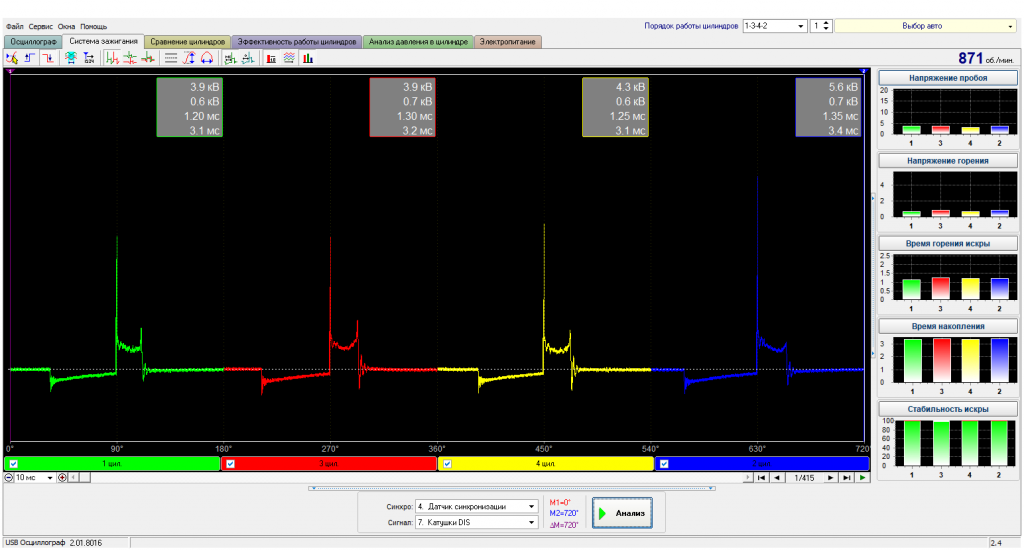Click the green 1 цил. cylinder bar
1024x551 pixels.
coord(112,464)
